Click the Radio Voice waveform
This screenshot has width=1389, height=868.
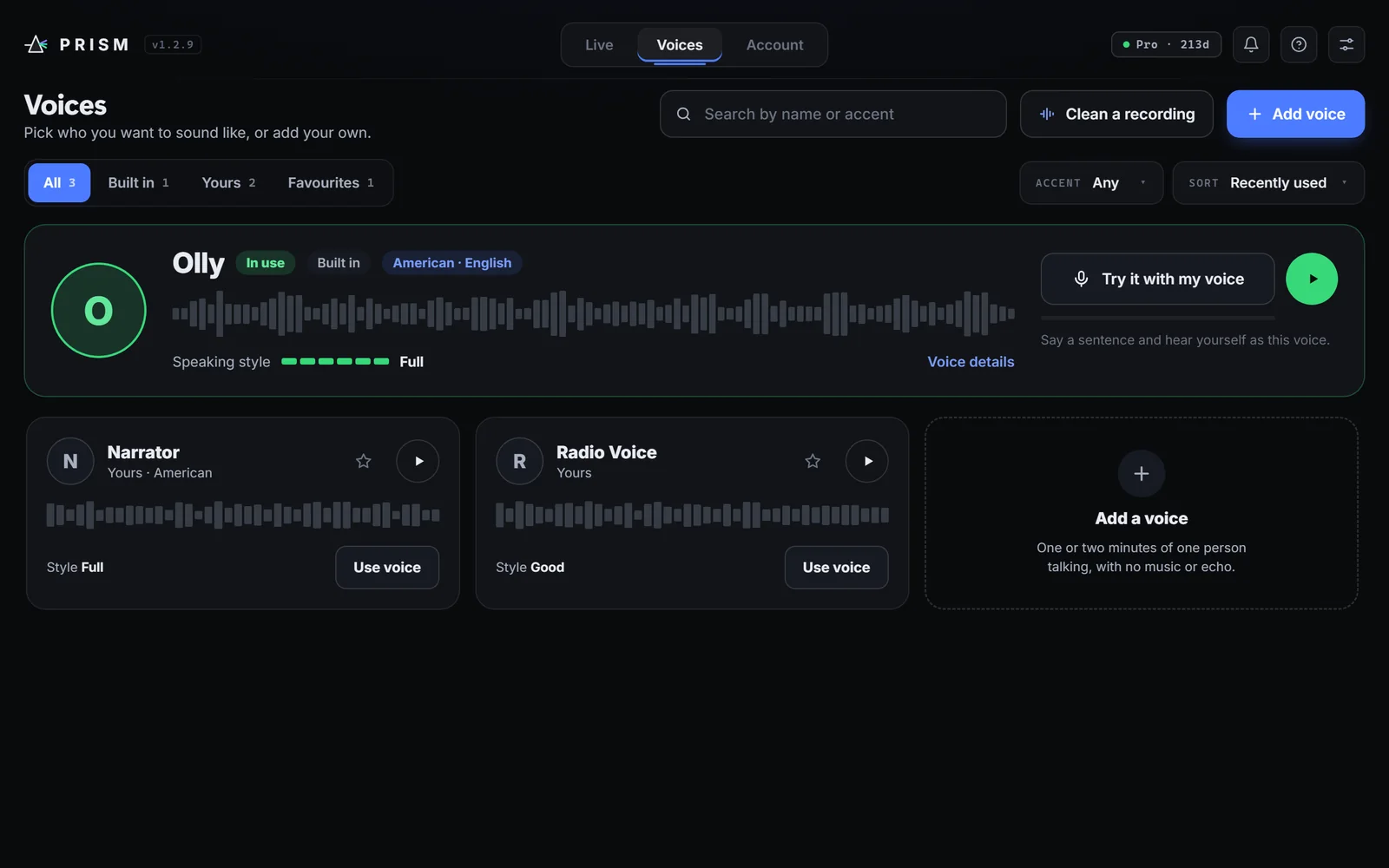pyautogui.click(x=692, y=515)
